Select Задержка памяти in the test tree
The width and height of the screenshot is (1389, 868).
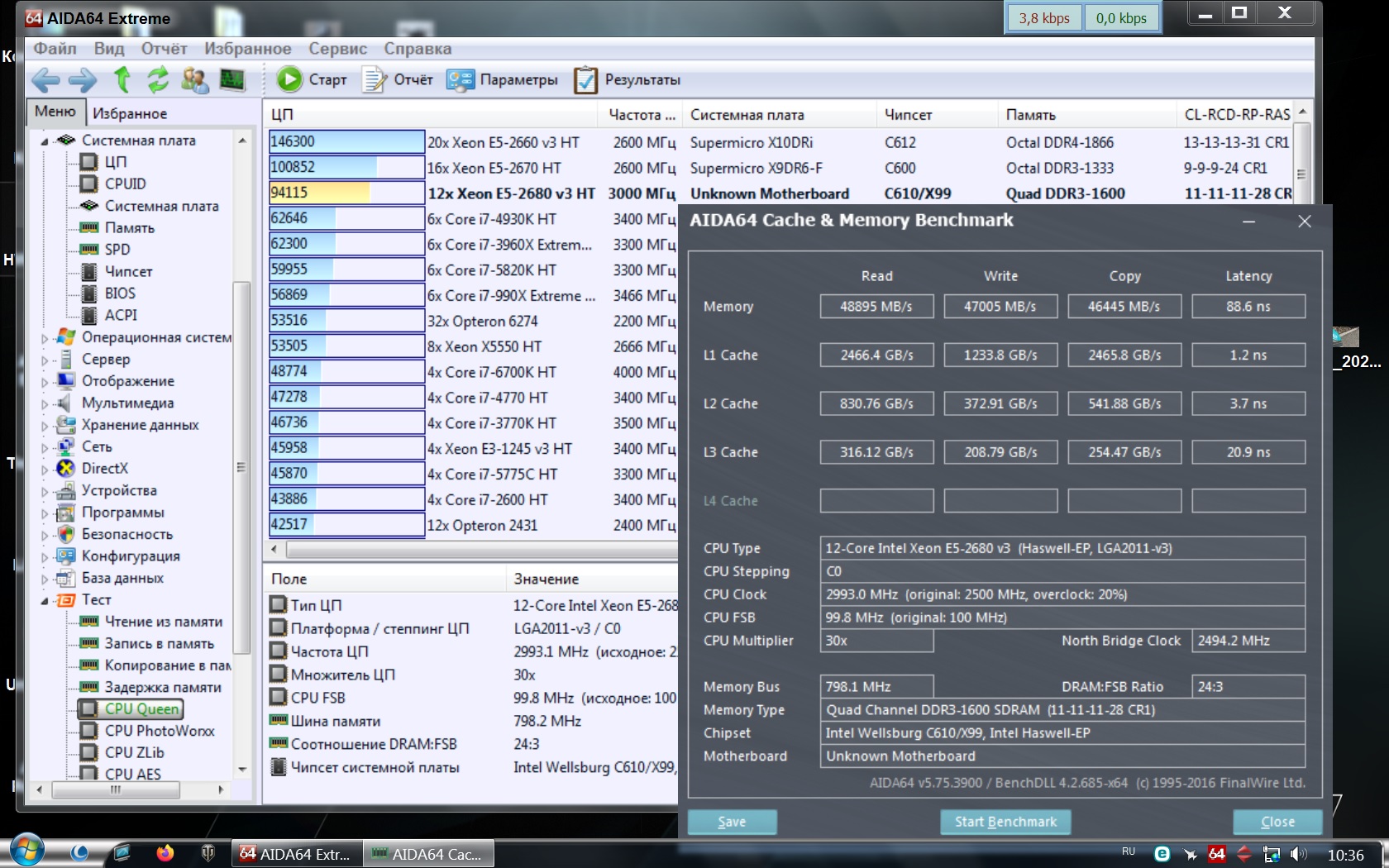[x=151, y=687]
